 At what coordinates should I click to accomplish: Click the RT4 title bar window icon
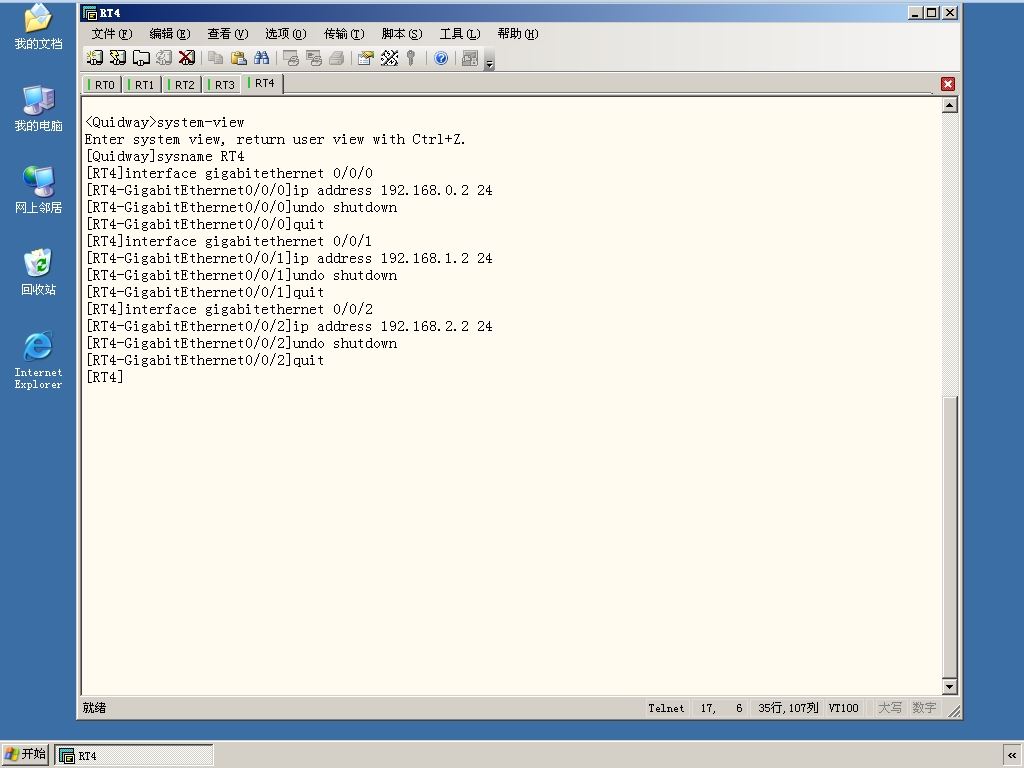point(90,12)
